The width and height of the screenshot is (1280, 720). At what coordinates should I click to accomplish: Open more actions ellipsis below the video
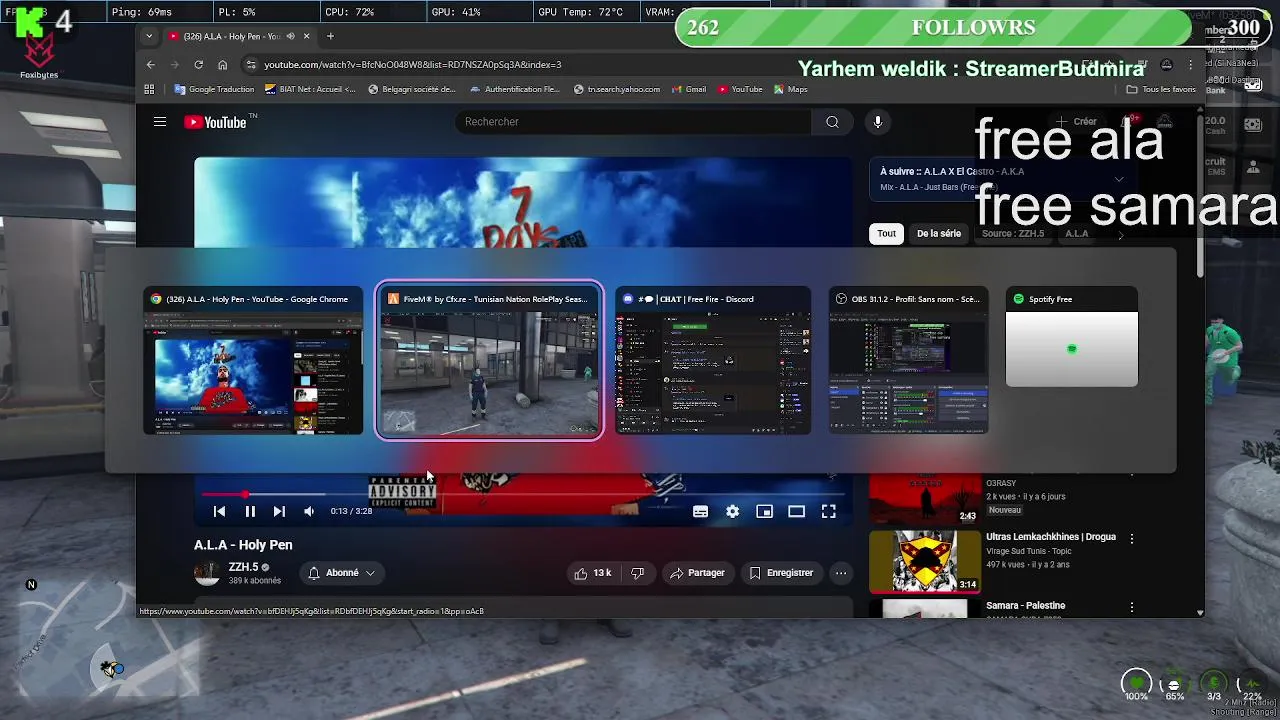click(x=841, y=573)
